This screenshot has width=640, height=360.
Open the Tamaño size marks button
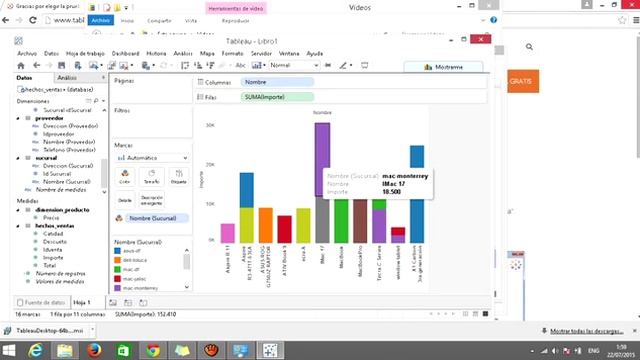(152, 177)
